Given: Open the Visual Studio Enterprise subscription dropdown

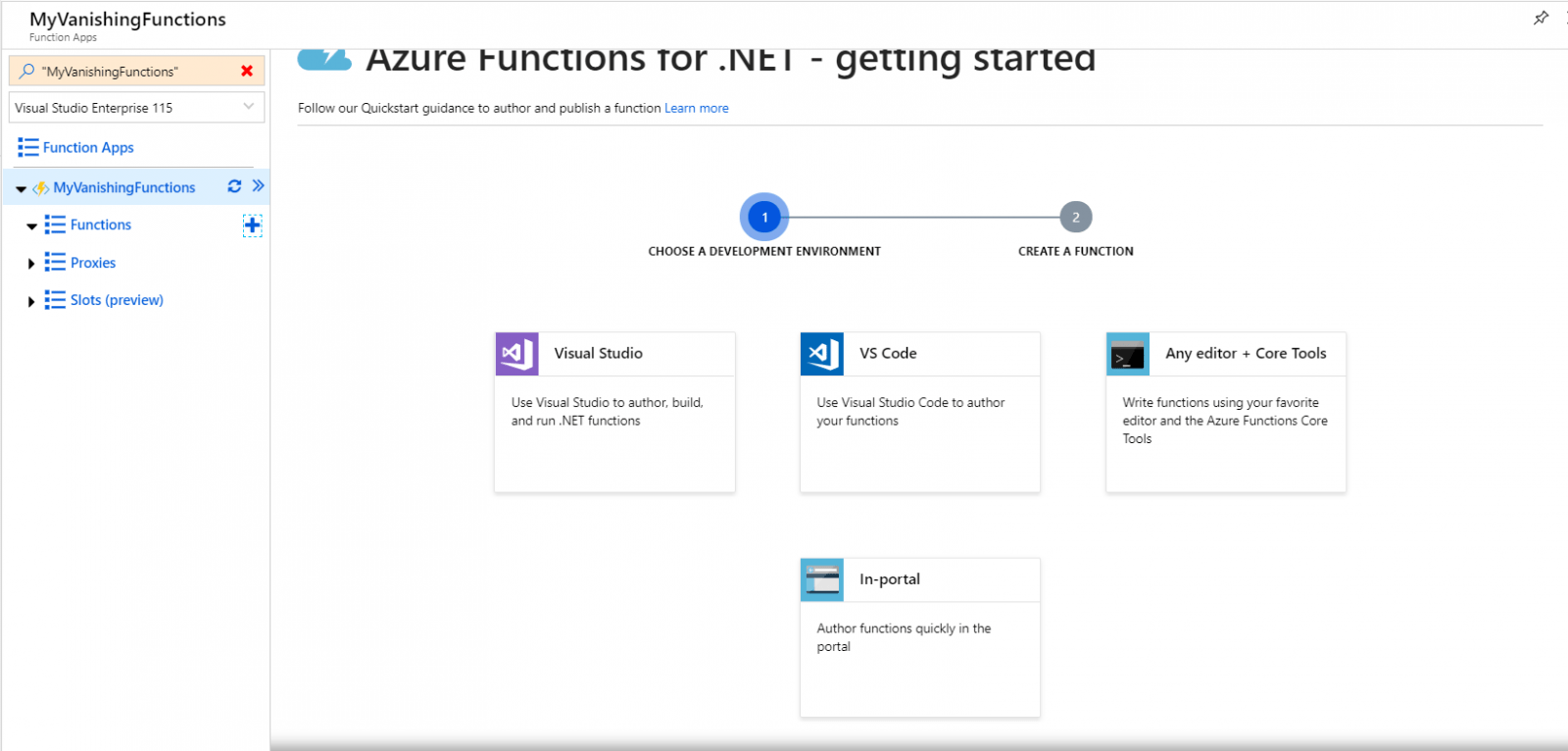Looking at the screenshot, I should tap(136, 108).
